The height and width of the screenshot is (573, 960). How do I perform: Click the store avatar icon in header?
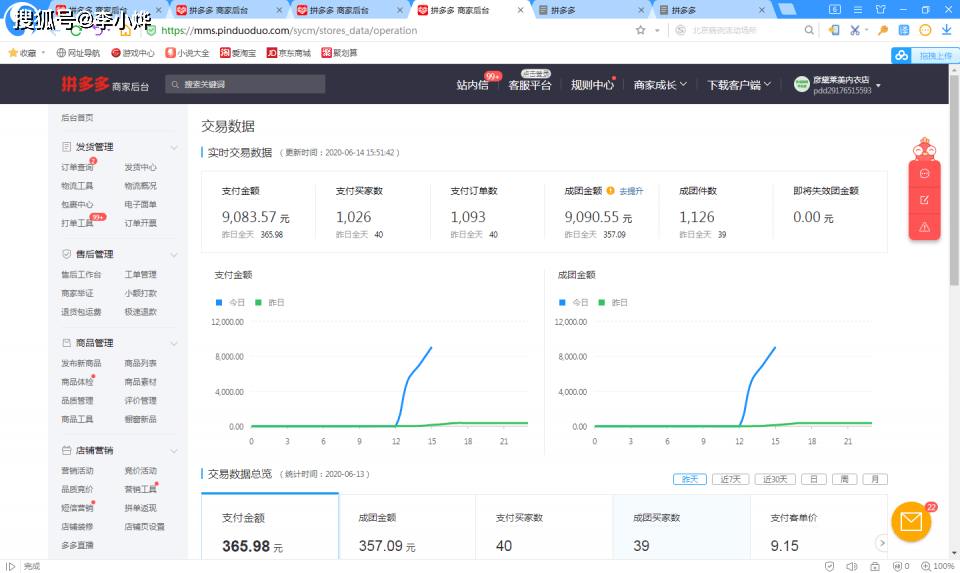coord(801,84)
